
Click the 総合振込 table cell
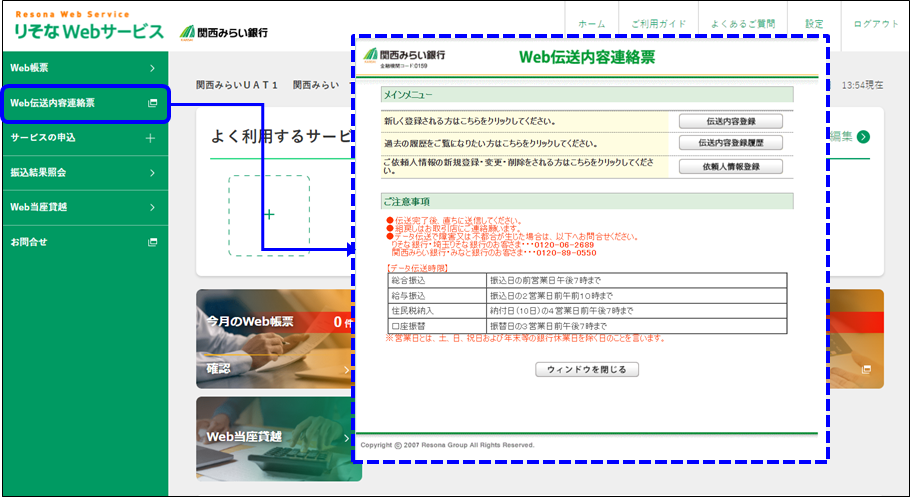[437, 280]
